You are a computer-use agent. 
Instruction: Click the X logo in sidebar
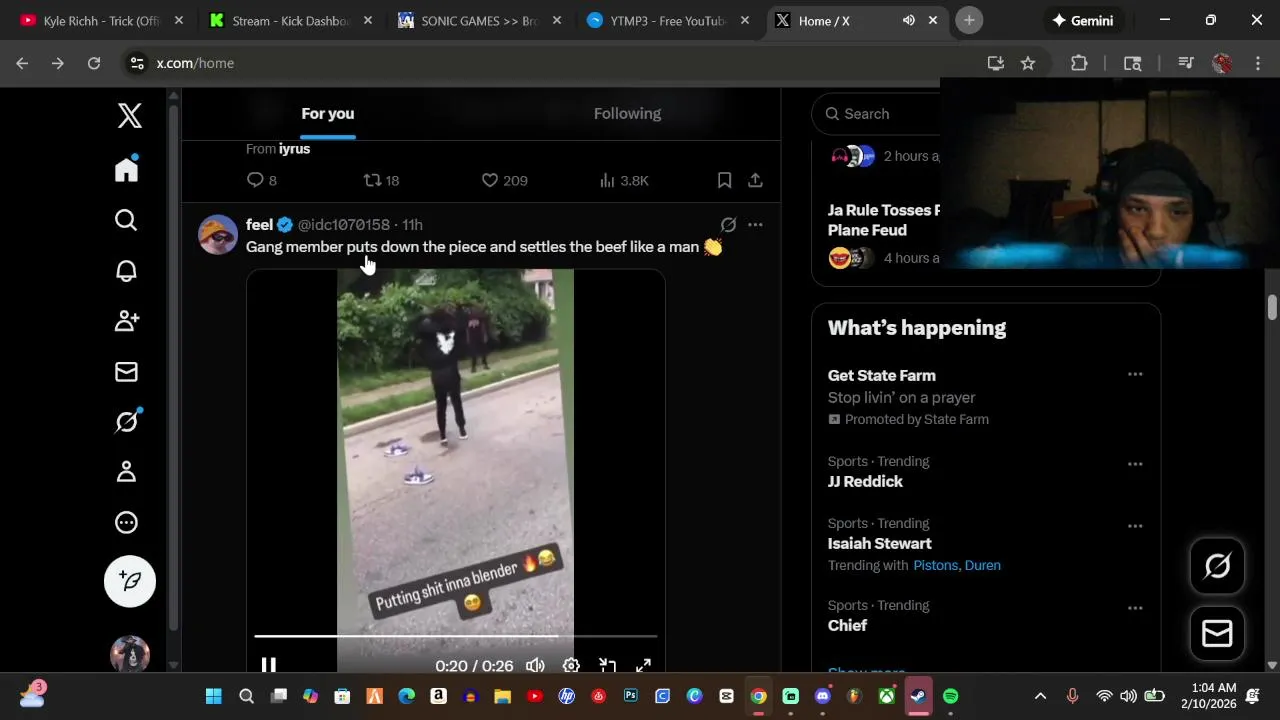click(x=130, y=116)
